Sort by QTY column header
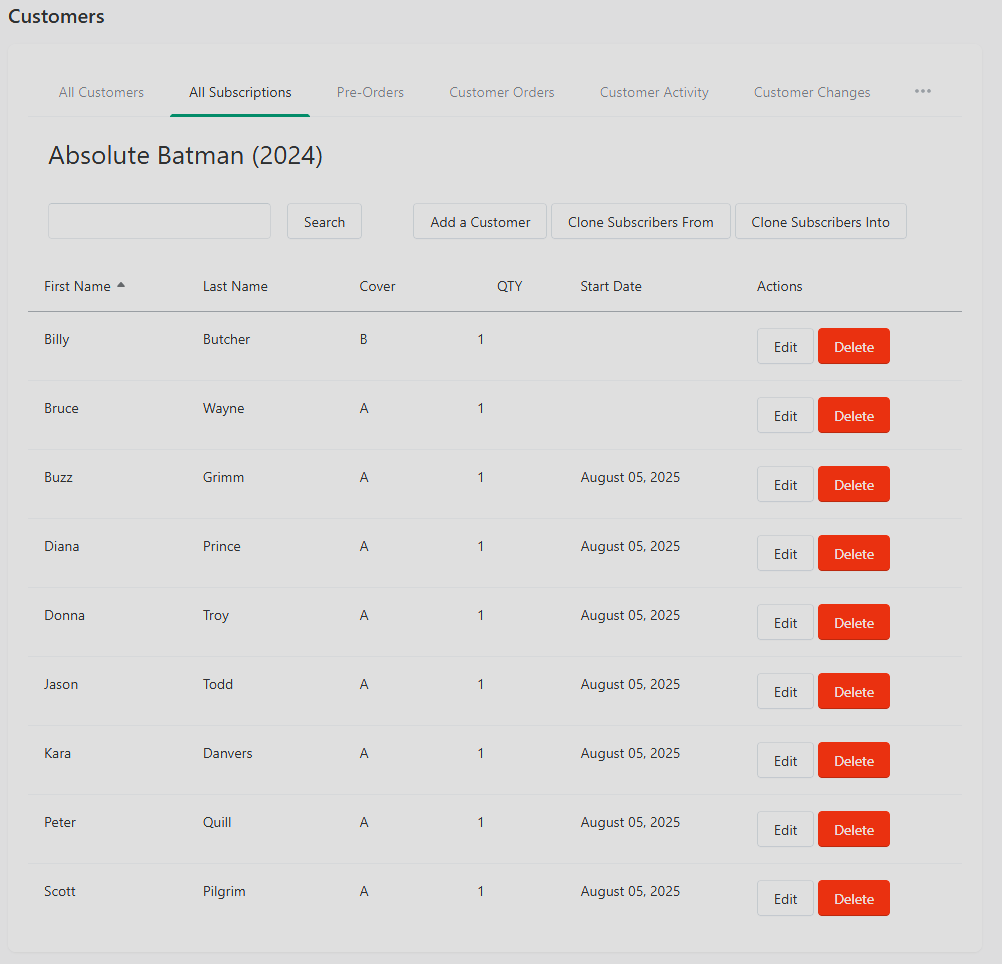Viewport: 1002px width, 964px height. (x=509, y=286)
